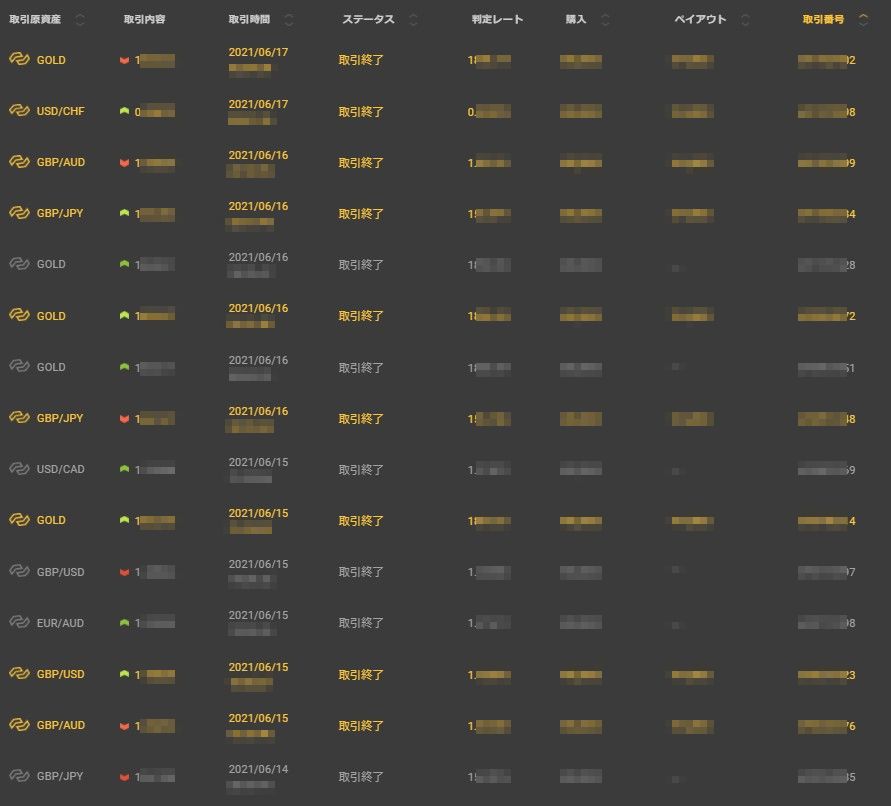This screenshot has width=891, height=806.
Task: Toggle sort arrows next to 取引時間
Action: pyautogui.click(x=289, y=19)
